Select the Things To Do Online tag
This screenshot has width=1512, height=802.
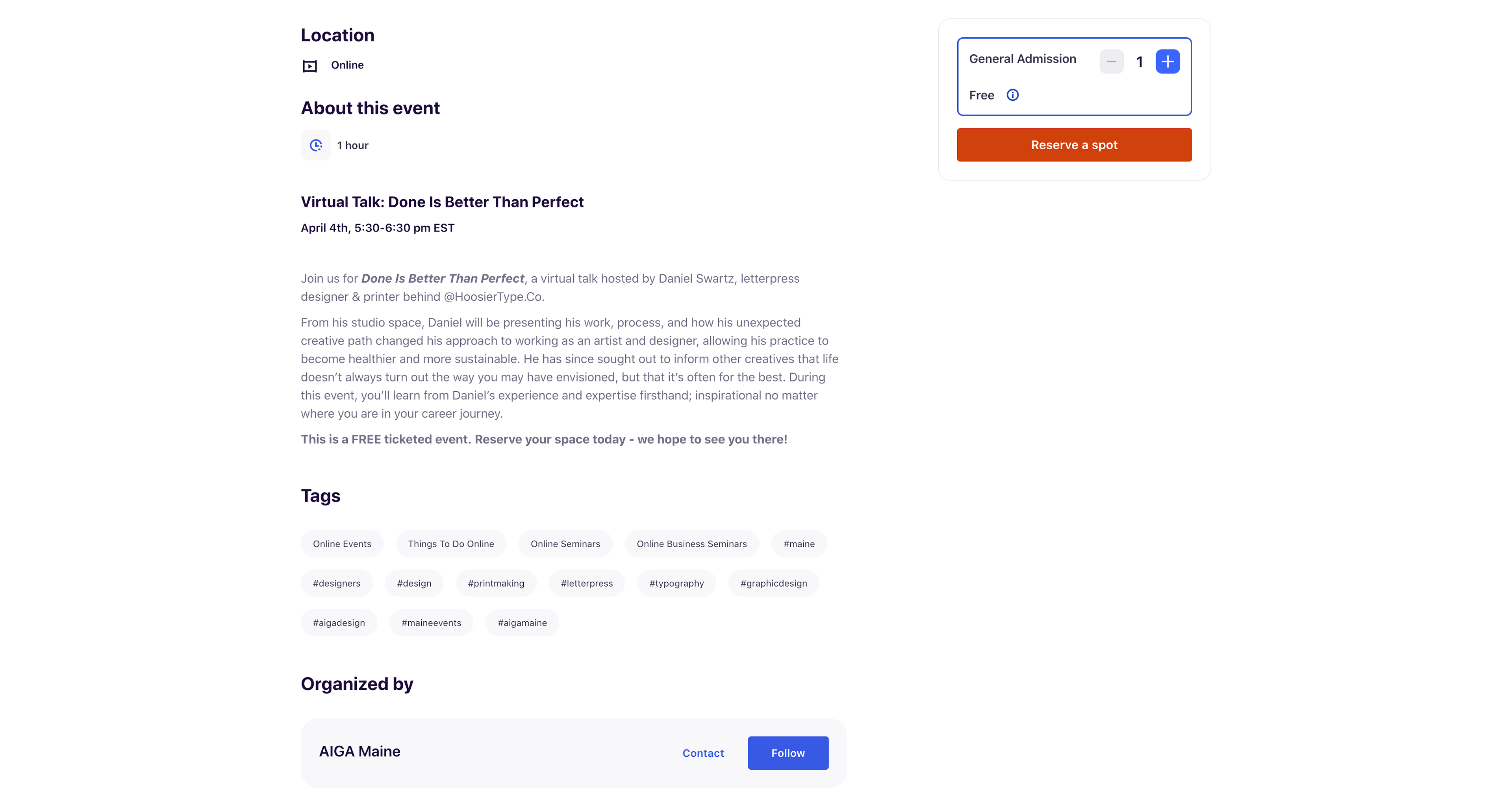click(451, 544)
